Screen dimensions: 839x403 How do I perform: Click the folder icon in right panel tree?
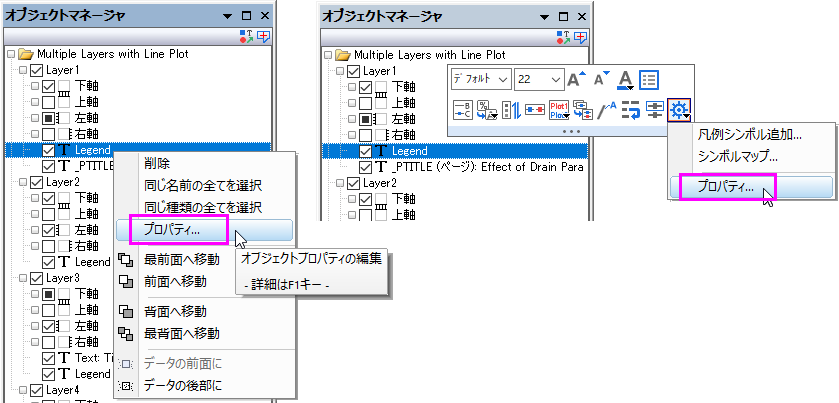click(x=344, y=55)
